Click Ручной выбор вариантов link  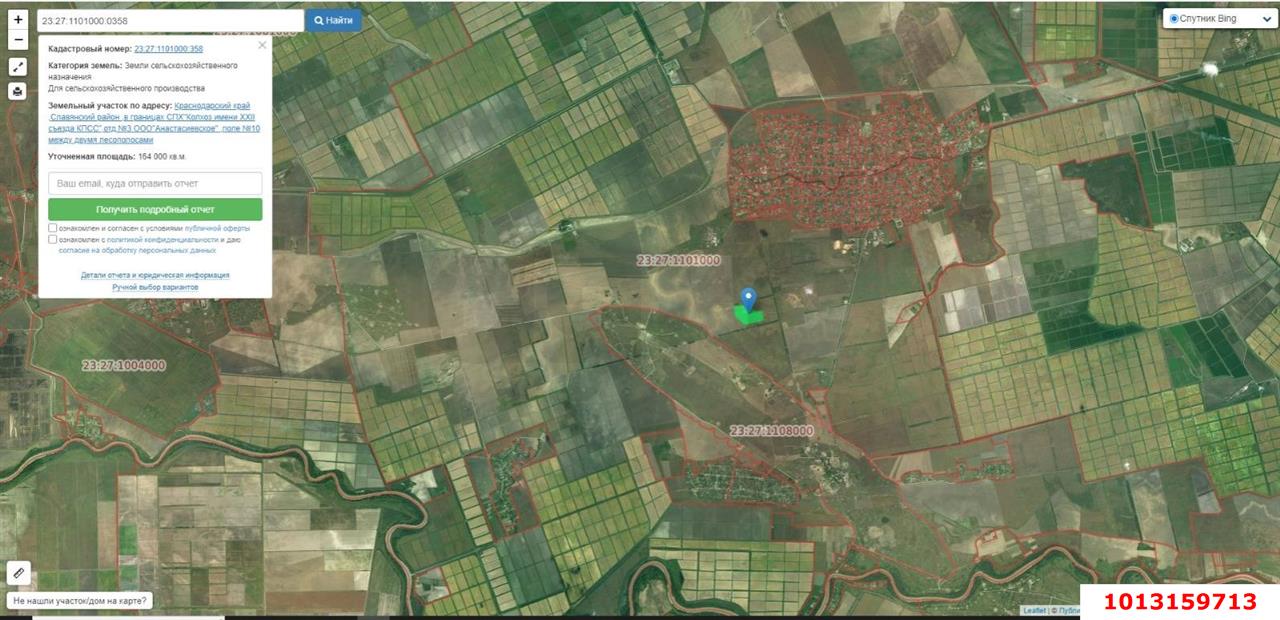click(155, 287)
